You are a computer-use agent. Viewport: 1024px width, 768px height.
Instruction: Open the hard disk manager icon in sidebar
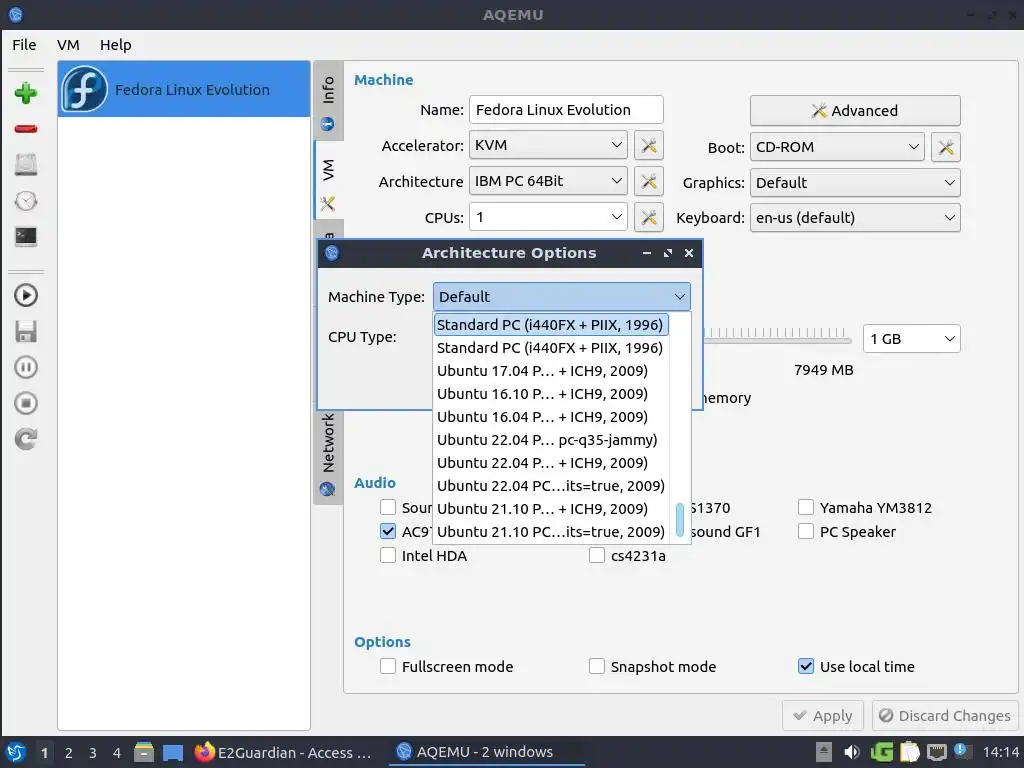tap(25, 164)
